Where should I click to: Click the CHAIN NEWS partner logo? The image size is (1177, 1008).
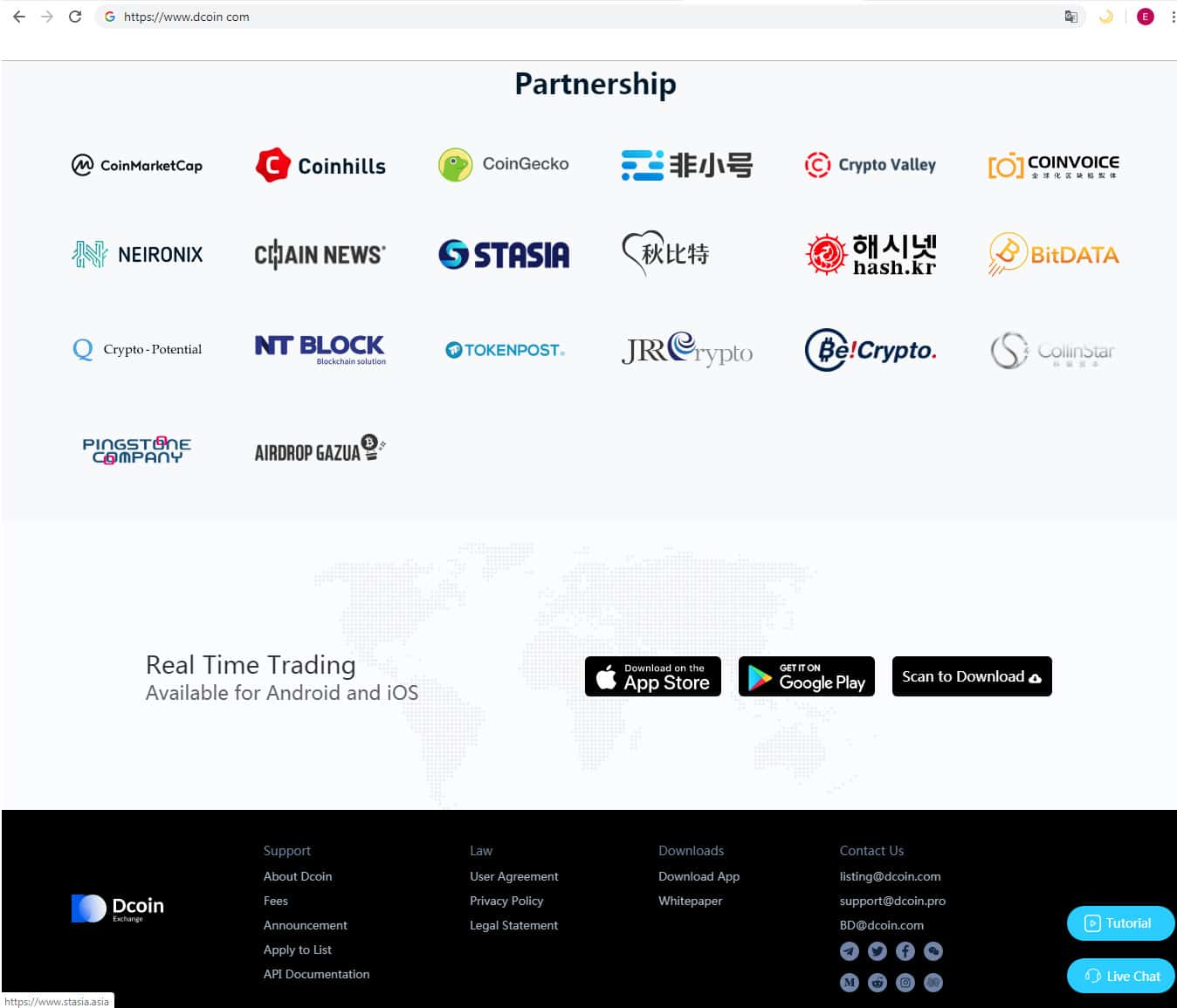[320, 254]
